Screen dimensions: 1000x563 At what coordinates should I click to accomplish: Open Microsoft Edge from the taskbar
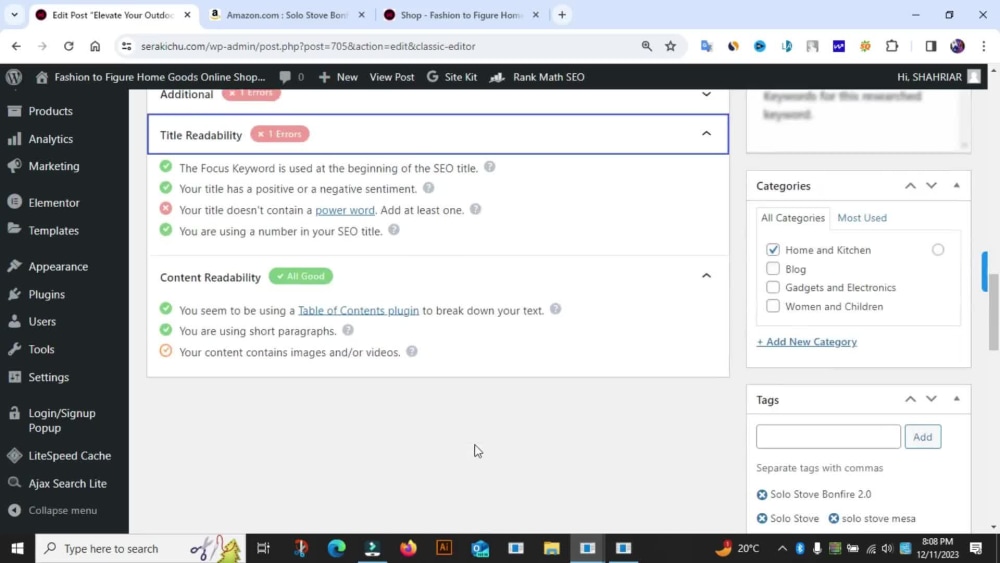337,548
